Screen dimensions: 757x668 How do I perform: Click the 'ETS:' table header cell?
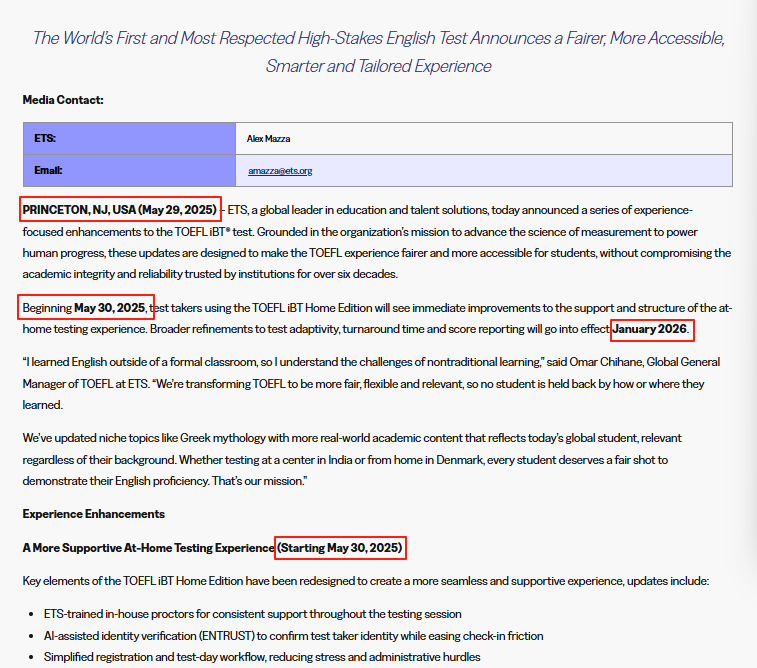129,139
